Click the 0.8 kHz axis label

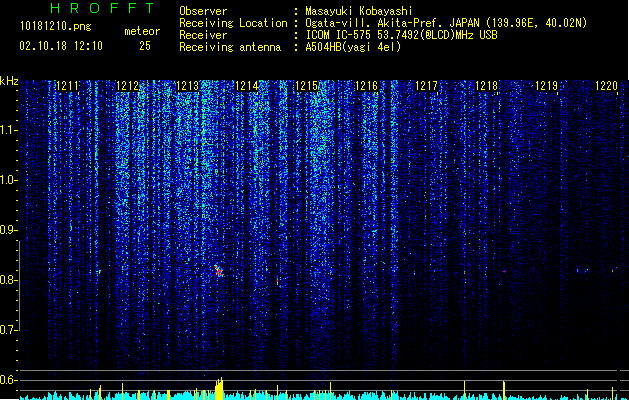coord(8,280)
